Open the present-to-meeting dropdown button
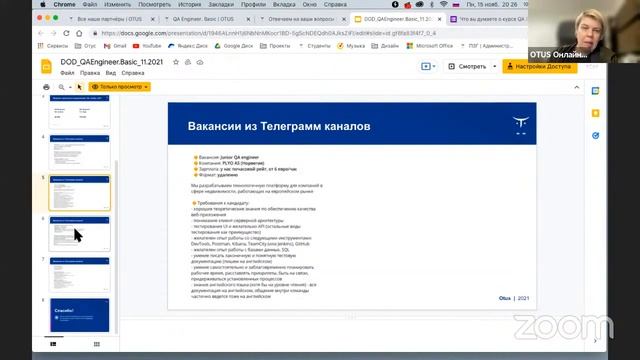 point(428,66)
